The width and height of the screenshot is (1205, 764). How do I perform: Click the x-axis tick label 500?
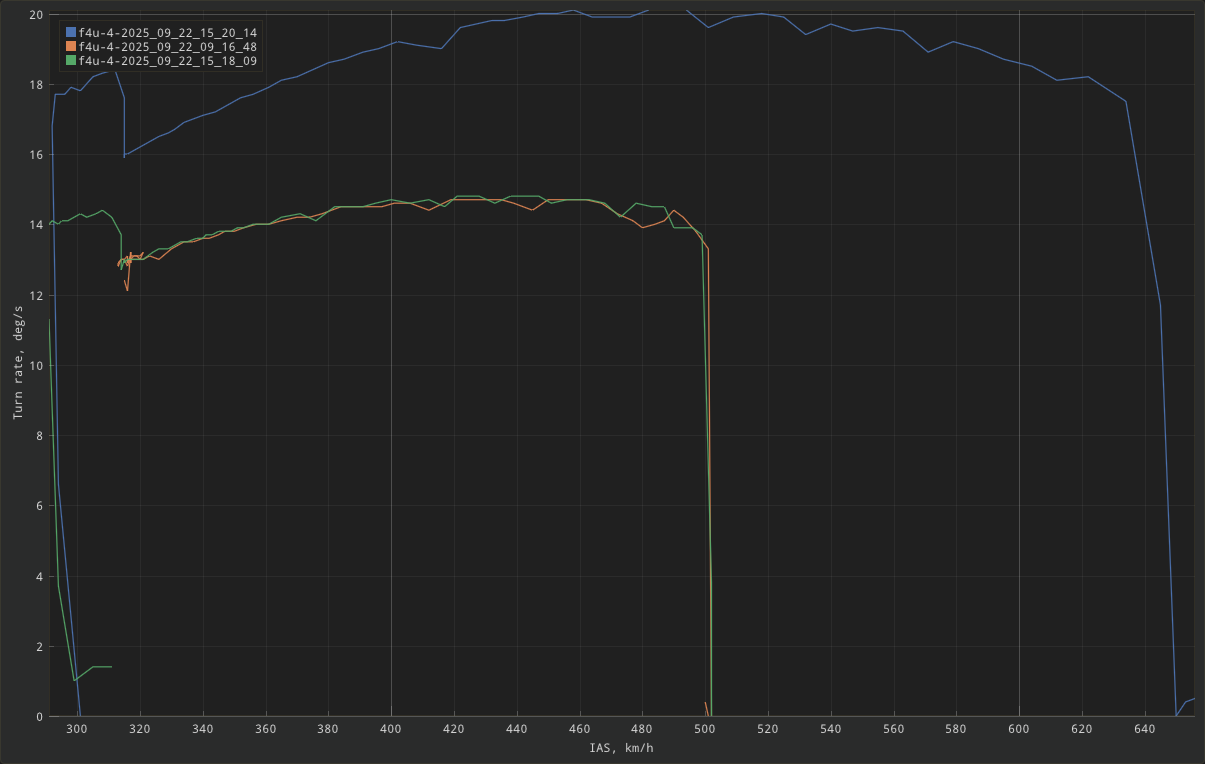pos(705,730)
